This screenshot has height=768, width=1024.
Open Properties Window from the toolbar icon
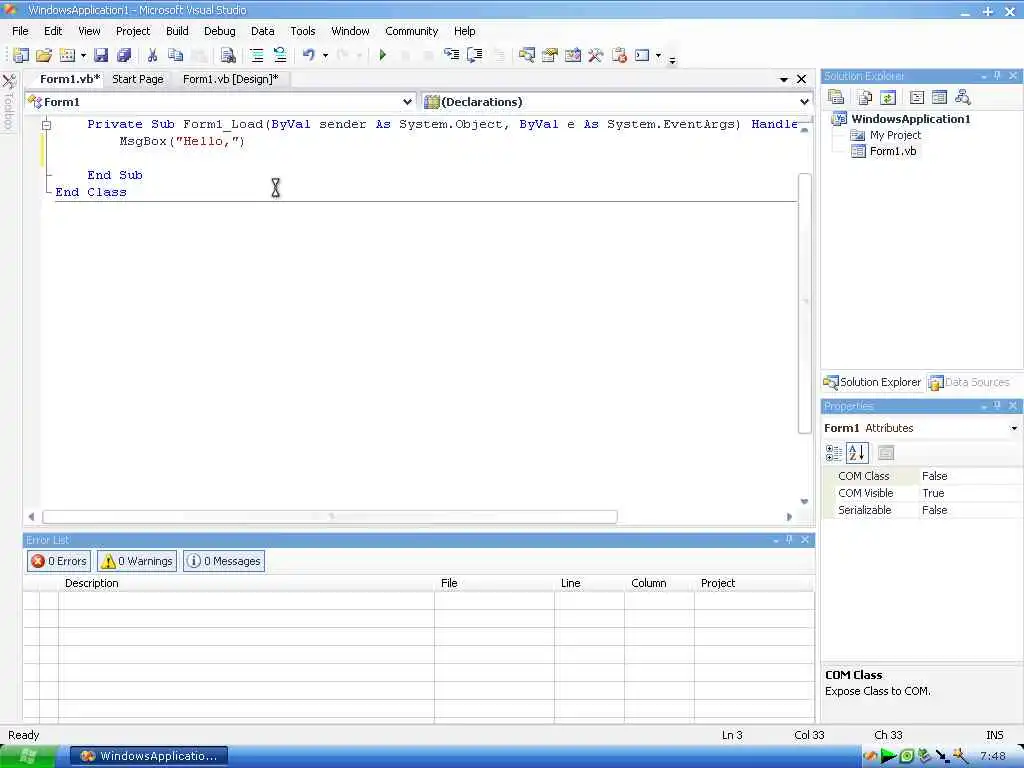[x=550, y=56]
